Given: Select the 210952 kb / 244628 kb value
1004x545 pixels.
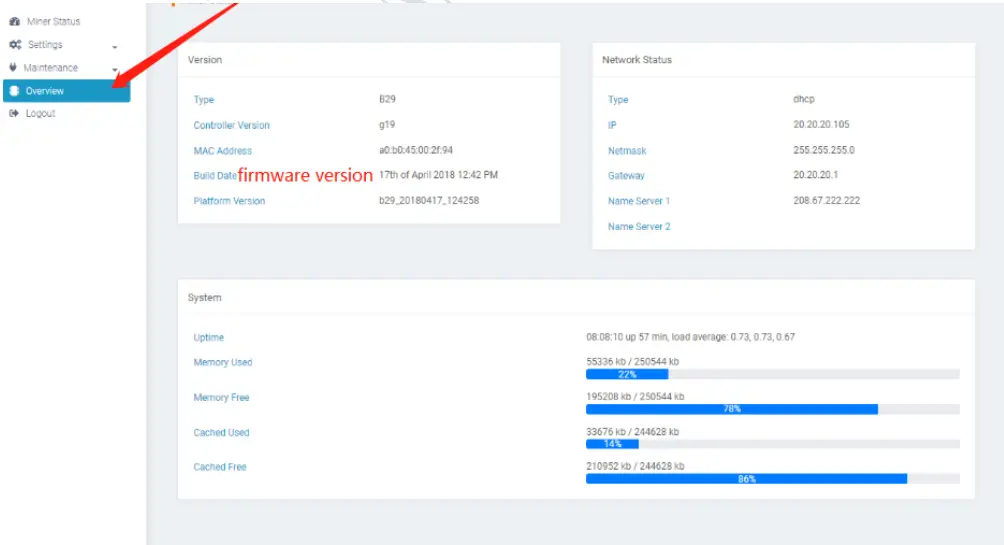Looking at the screenshot, I should 635,467.
